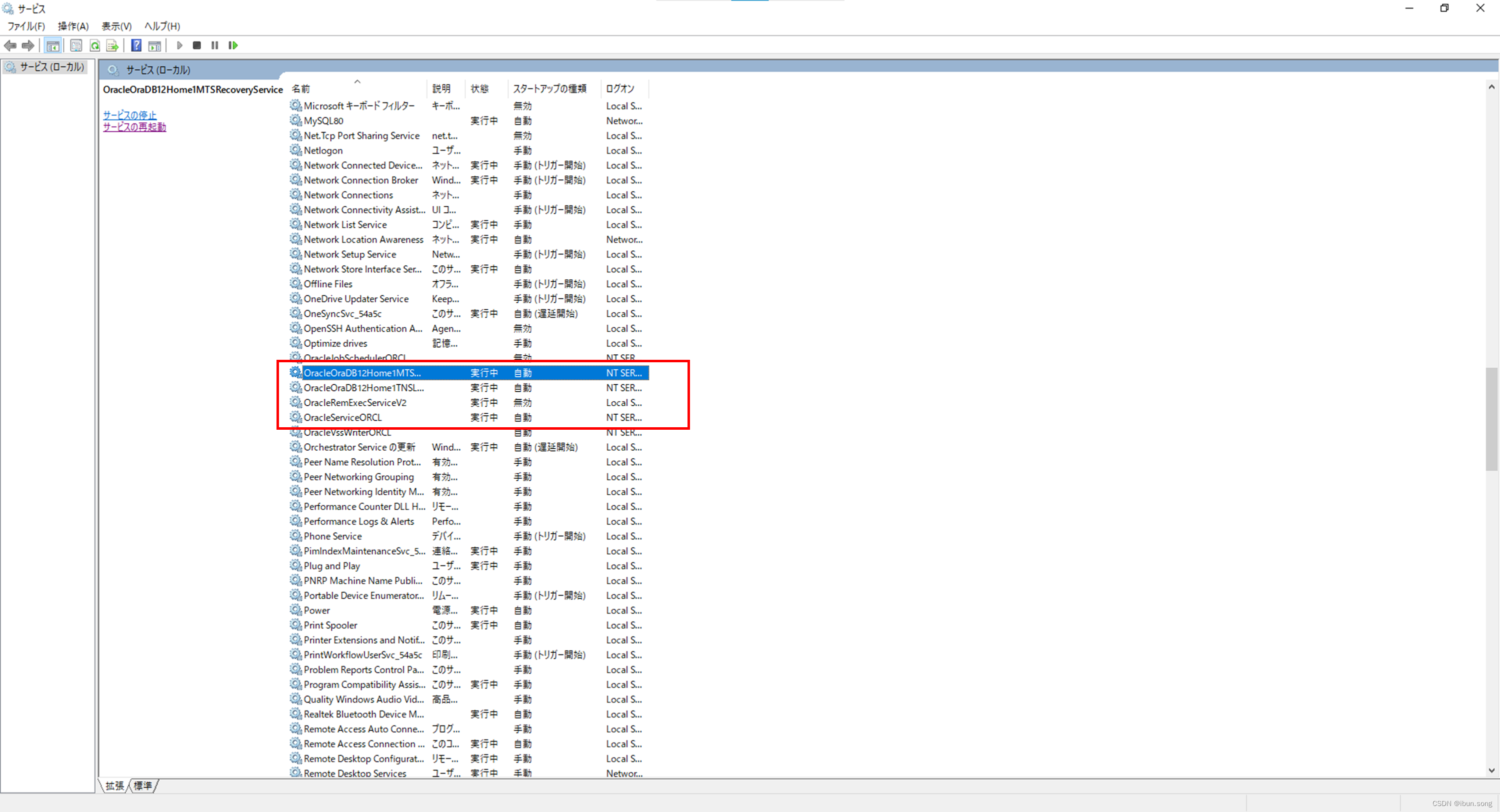The height and width of the screenshot is (812, 1500).
Task: Select the Realtek Bluetooth Device M... row
Action: pos(469,714)
